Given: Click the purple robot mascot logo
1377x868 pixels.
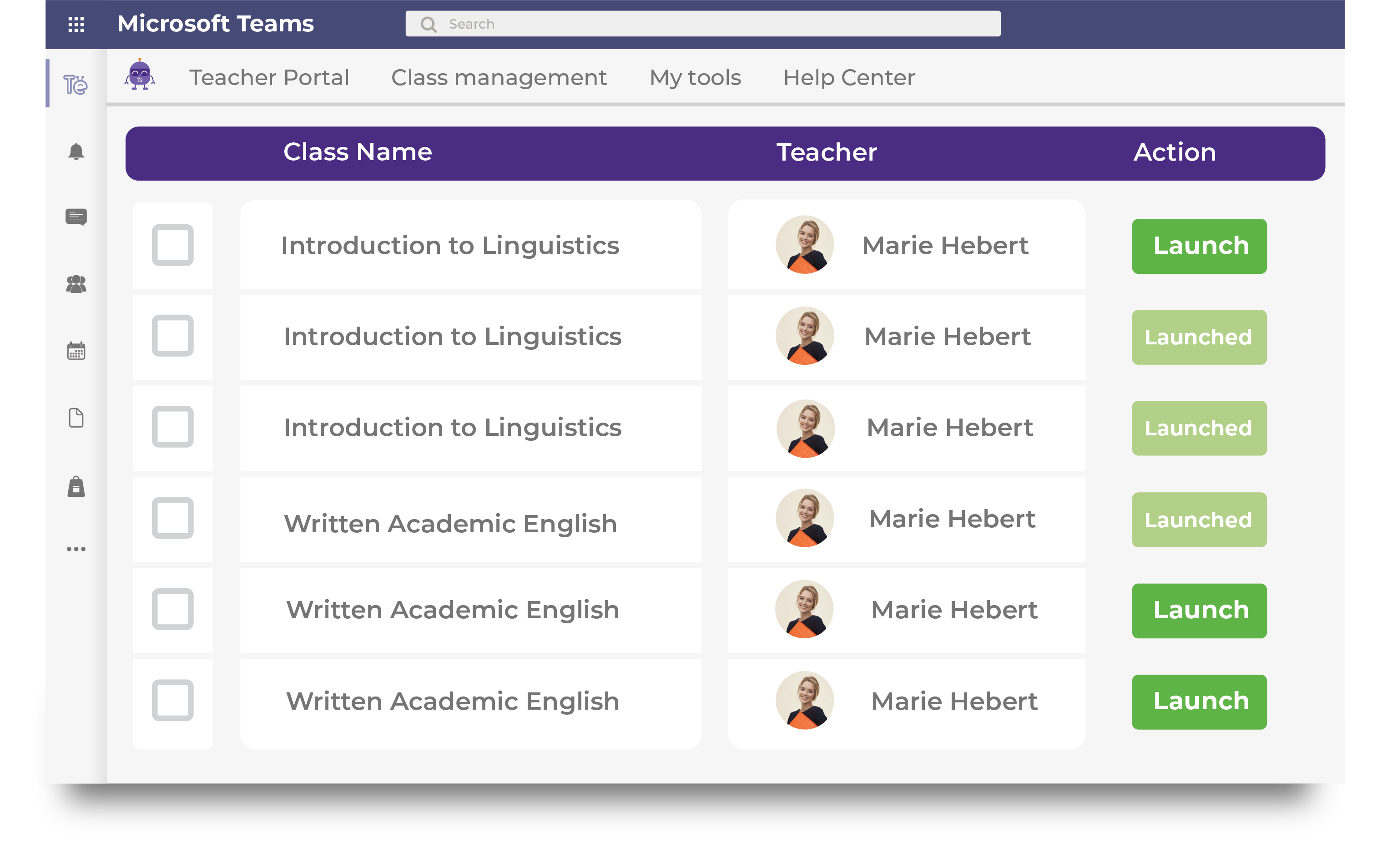Looking at the screenshot, I should 140,75.
